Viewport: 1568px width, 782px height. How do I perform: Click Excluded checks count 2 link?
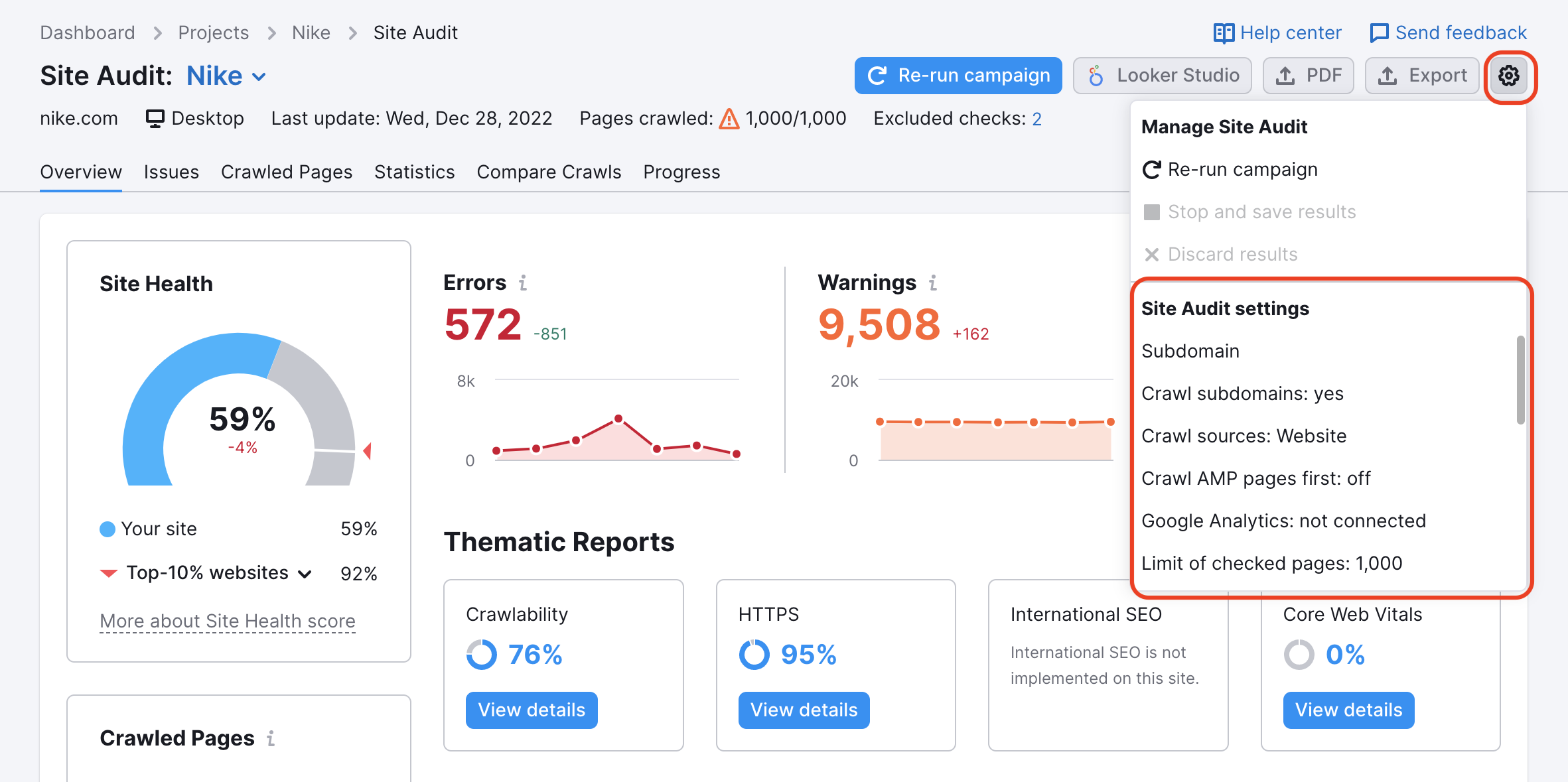pyautogui.click(x=1036, y=119)
